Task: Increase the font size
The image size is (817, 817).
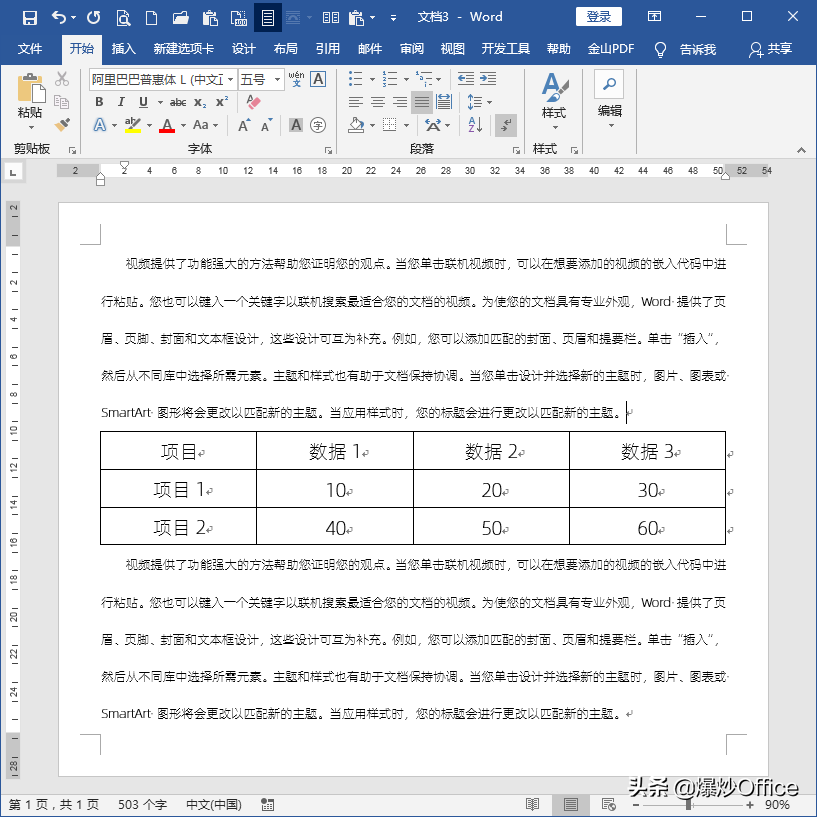Action: [x=244, y=125]
